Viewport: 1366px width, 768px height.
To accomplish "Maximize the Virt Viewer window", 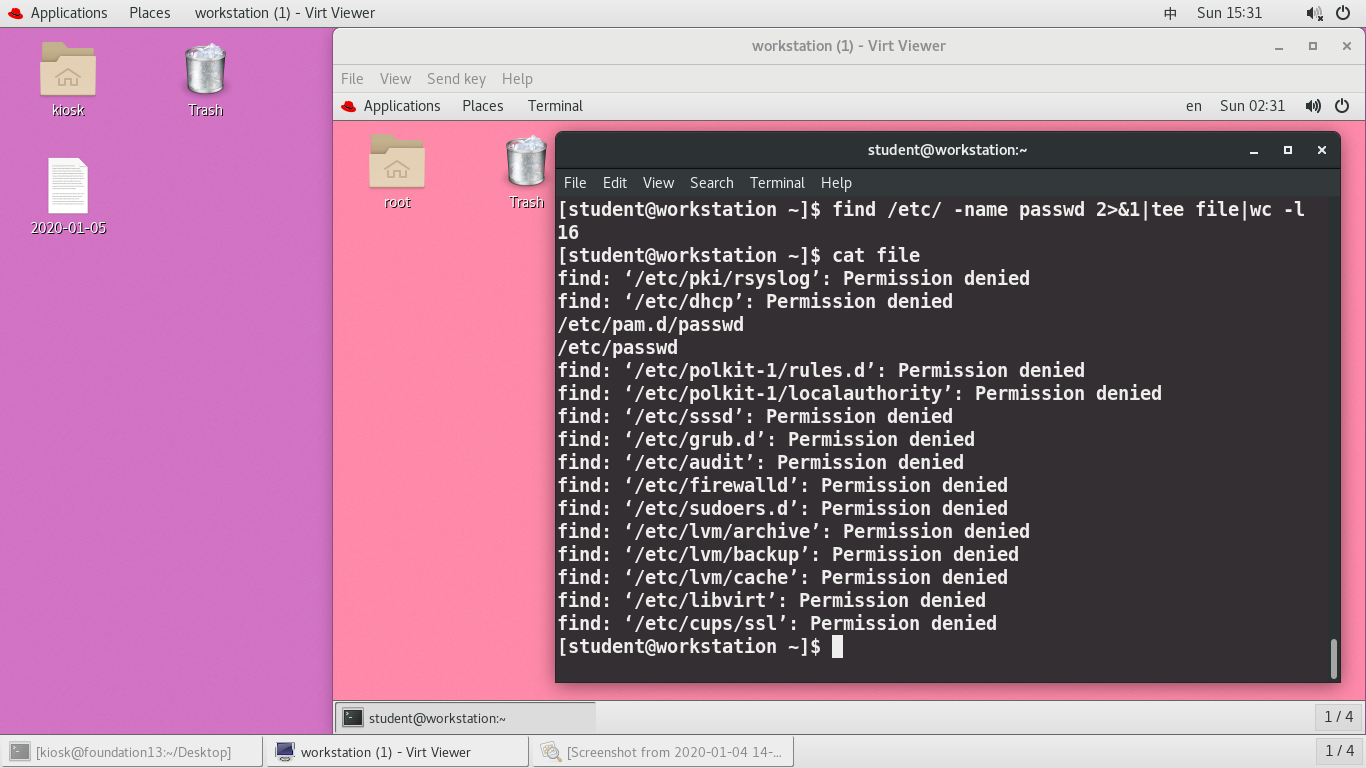I will 1313,46.
